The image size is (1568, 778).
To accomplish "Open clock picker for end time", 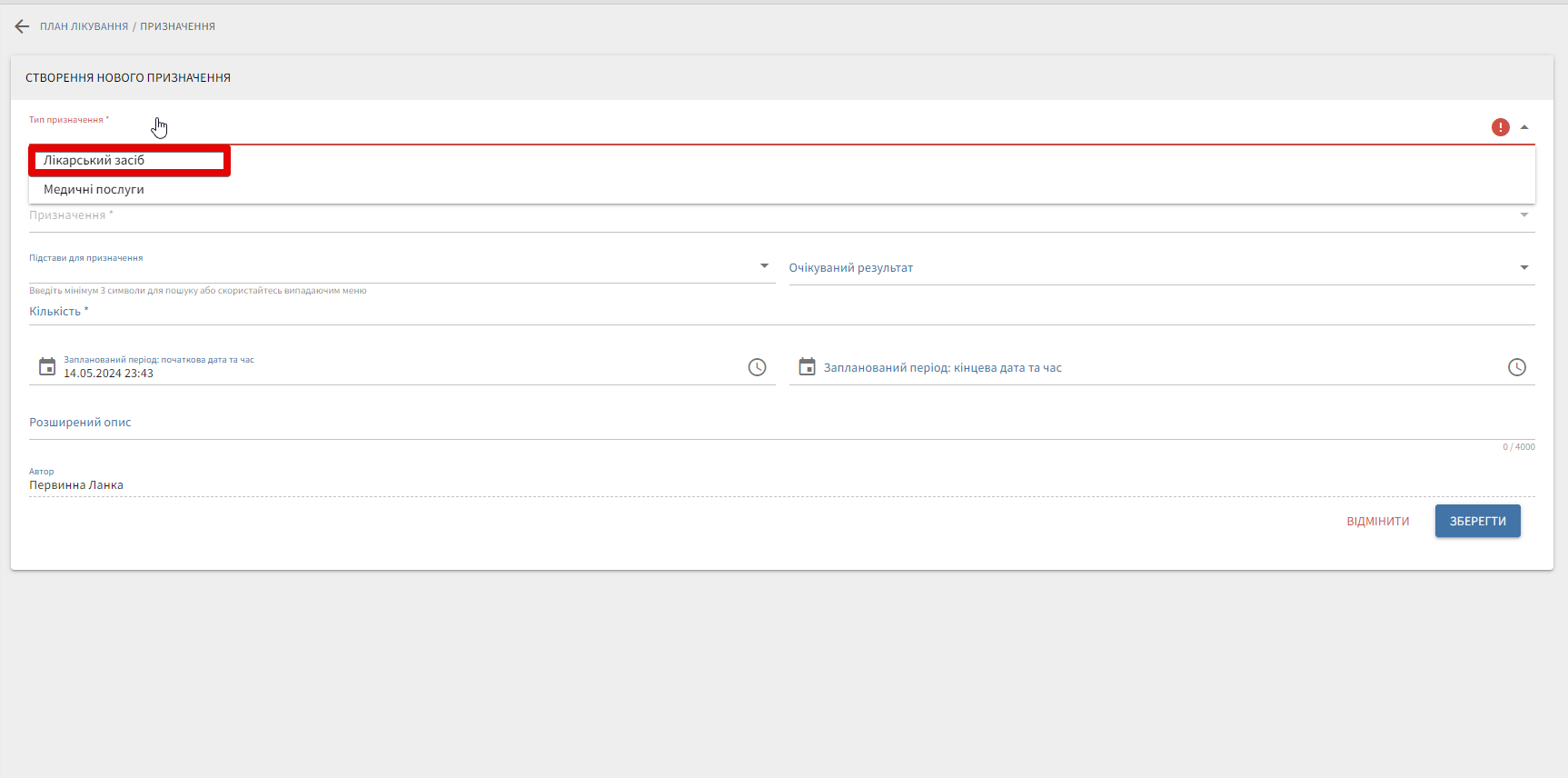I will tap(1516, 367).
